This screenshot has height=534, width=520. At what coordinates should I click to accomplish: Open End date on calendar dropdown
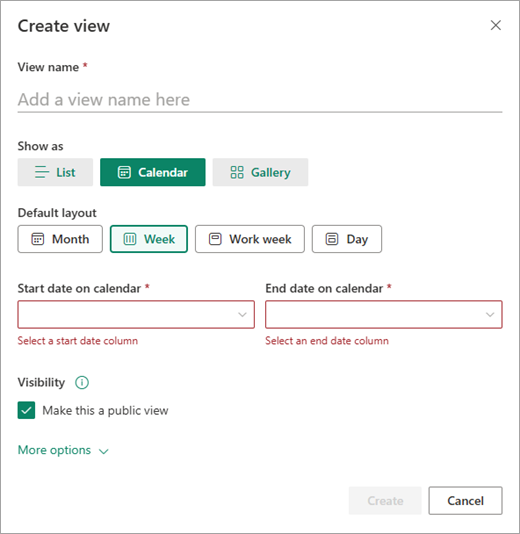(x=384, y=315)
